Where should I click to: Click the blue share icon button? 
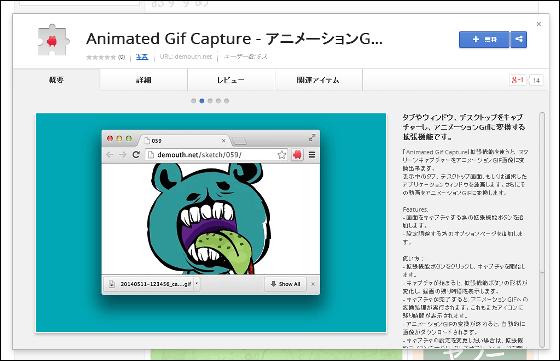click(519, 39)
